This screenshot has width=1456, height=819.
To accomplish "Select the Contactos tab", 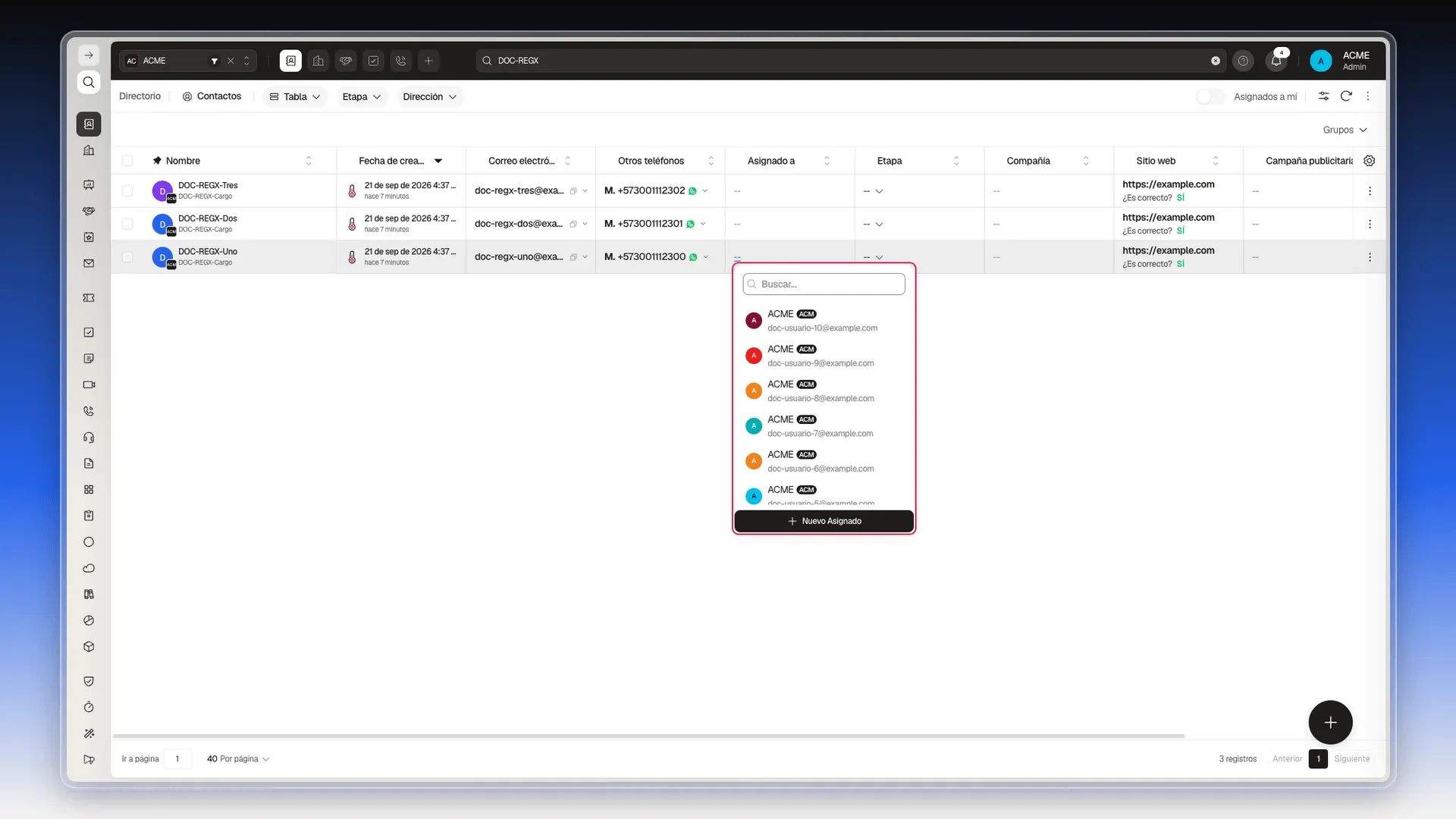I will [212, 96].
